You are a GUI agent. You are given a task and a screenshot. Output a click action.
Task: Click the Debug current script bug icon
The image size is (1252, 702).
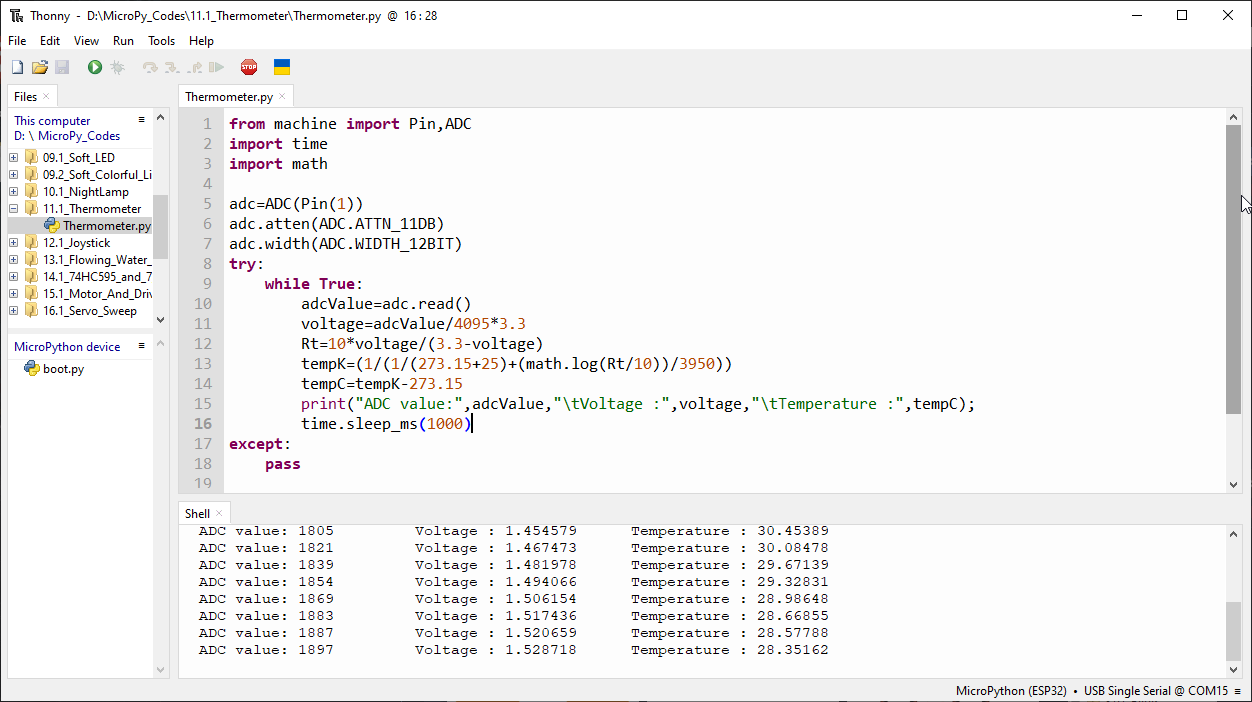[117, 67]
